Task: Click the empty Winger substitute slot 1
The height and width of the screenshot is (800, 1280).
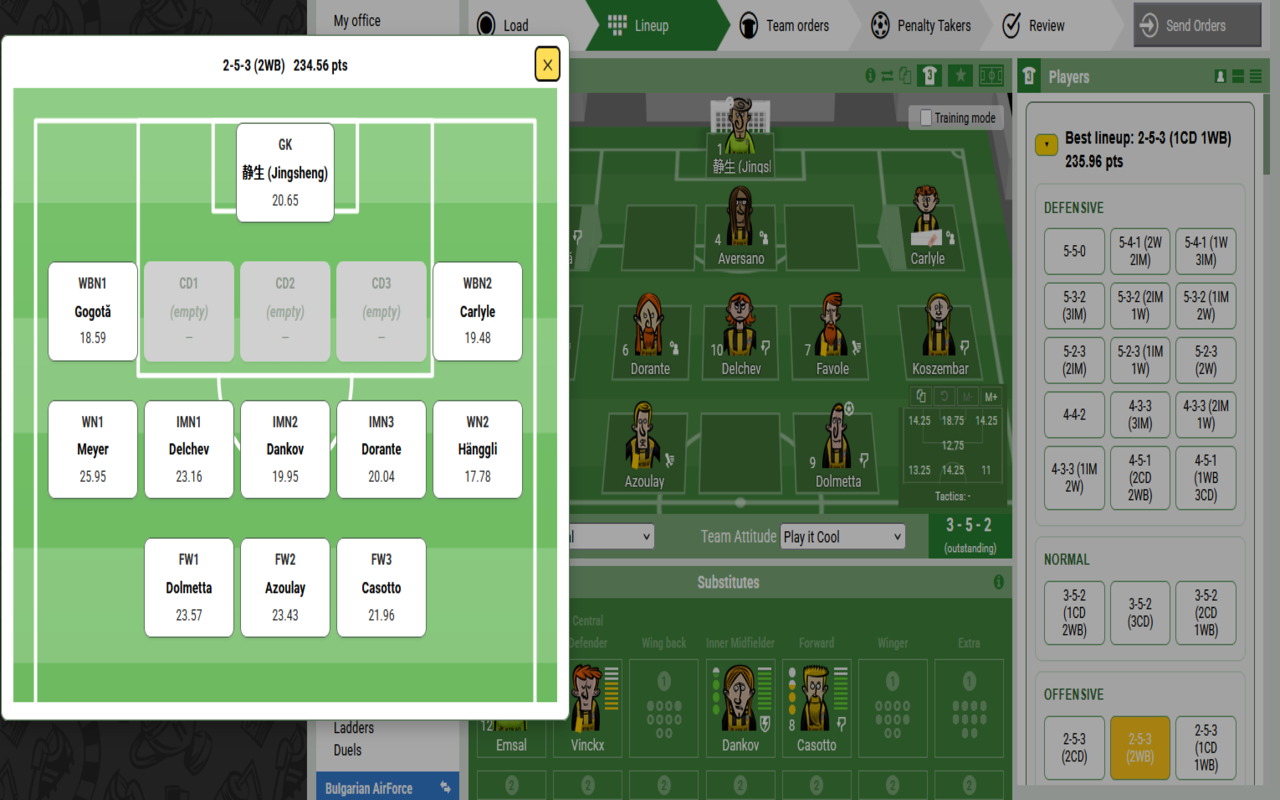Action: click(x=893, y=706)
